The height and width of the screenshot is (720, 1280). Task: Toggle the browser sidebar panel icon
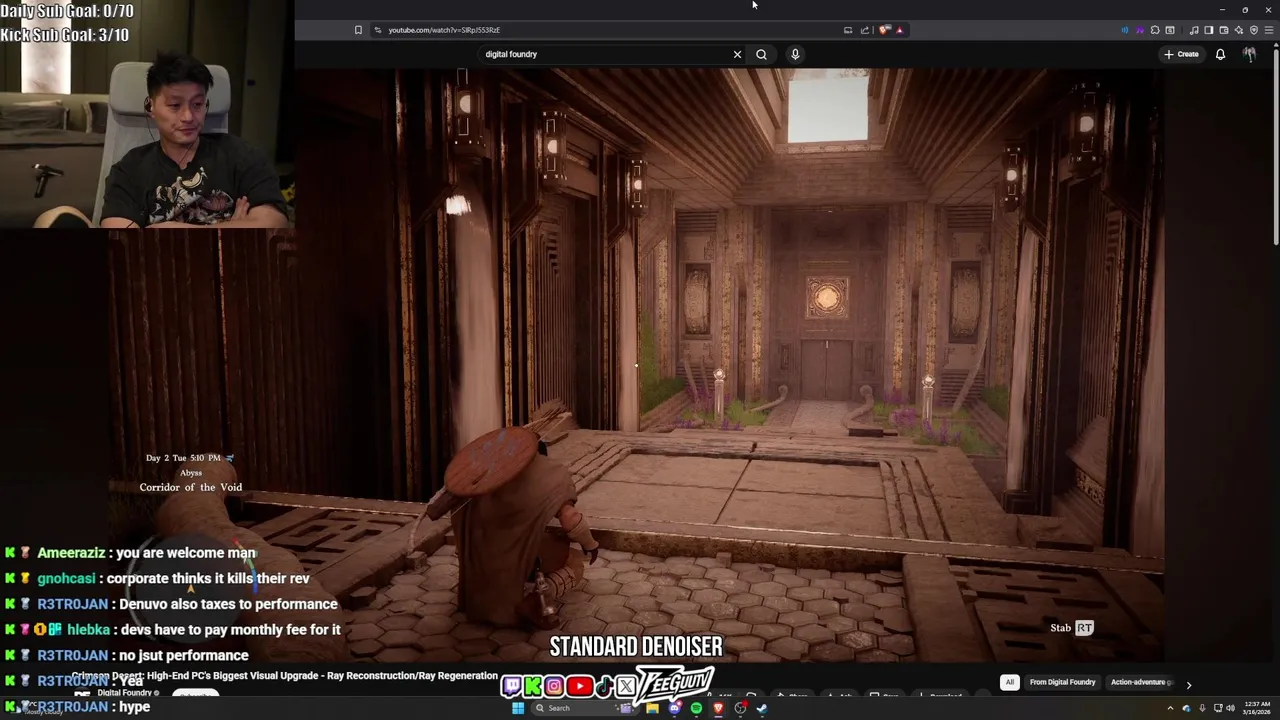[1209, 30]
